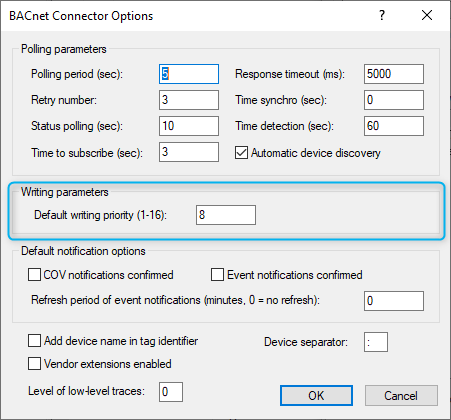Close the BACnet Connector Options dialog
Image resolution: width=451 pixels, height=420 pixels.
point(427,15)
